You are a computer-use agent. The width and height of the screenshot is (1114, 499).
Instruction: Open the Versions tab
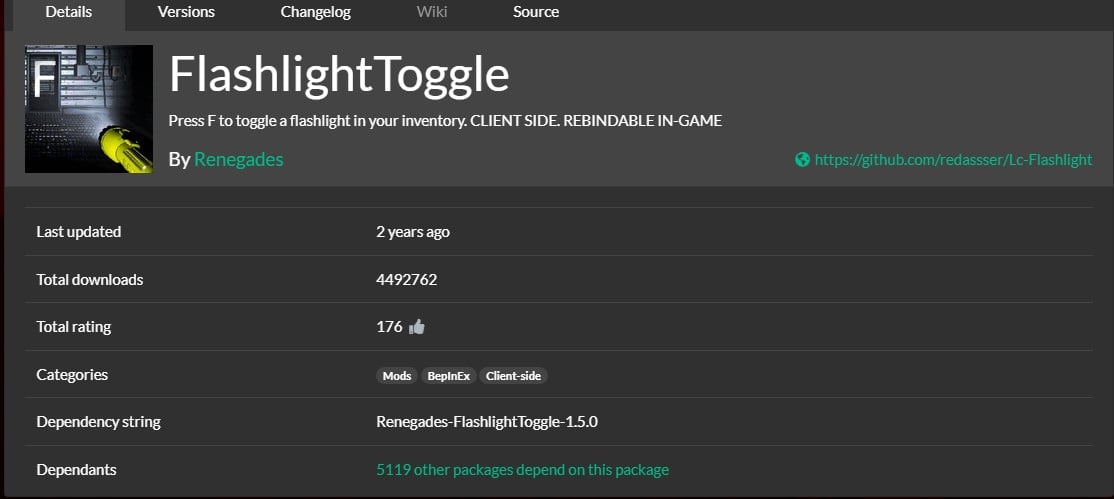pos(187,12)
